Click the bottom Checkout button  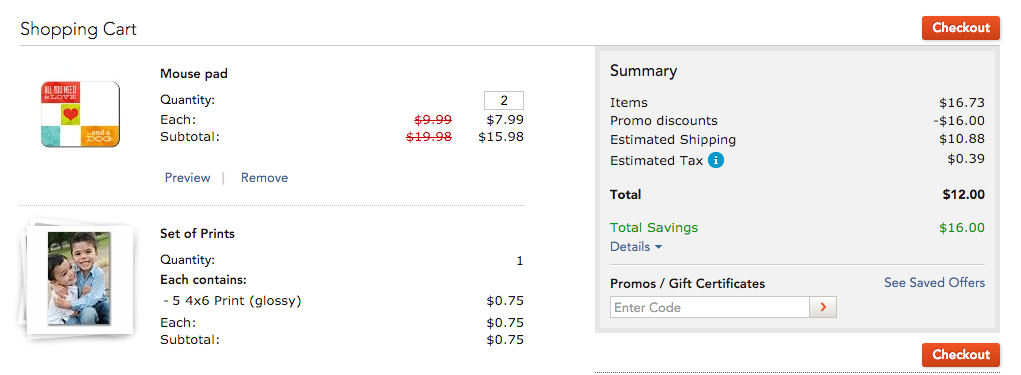coord(960,355)
